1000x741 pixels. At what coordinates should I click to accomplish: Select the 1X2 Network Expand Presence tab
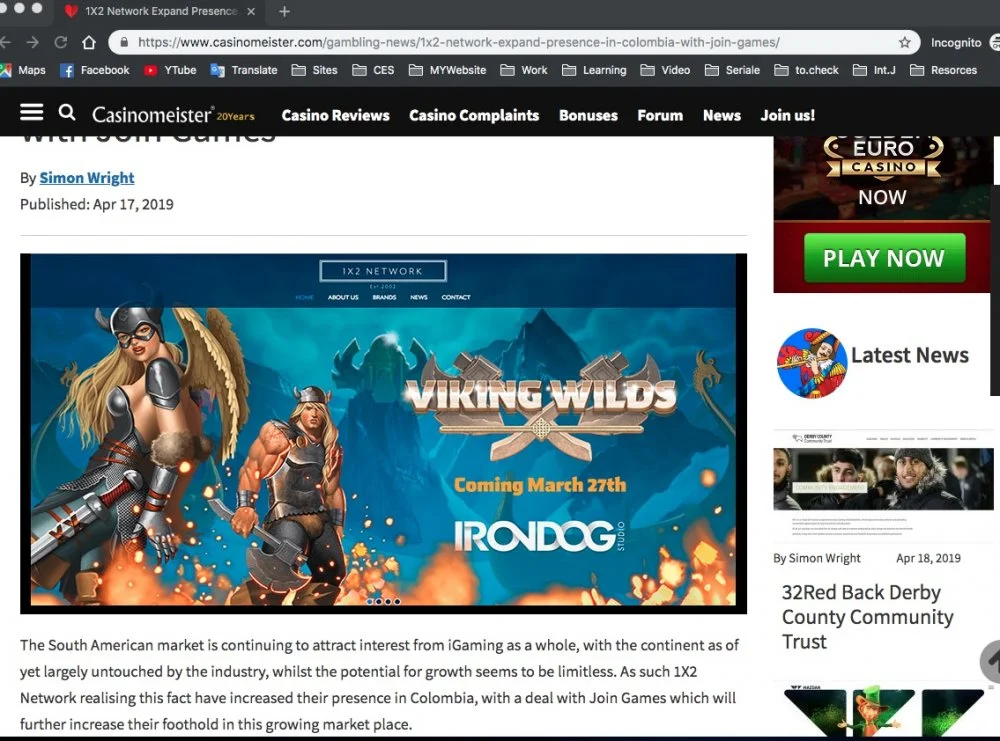(159, 11)
